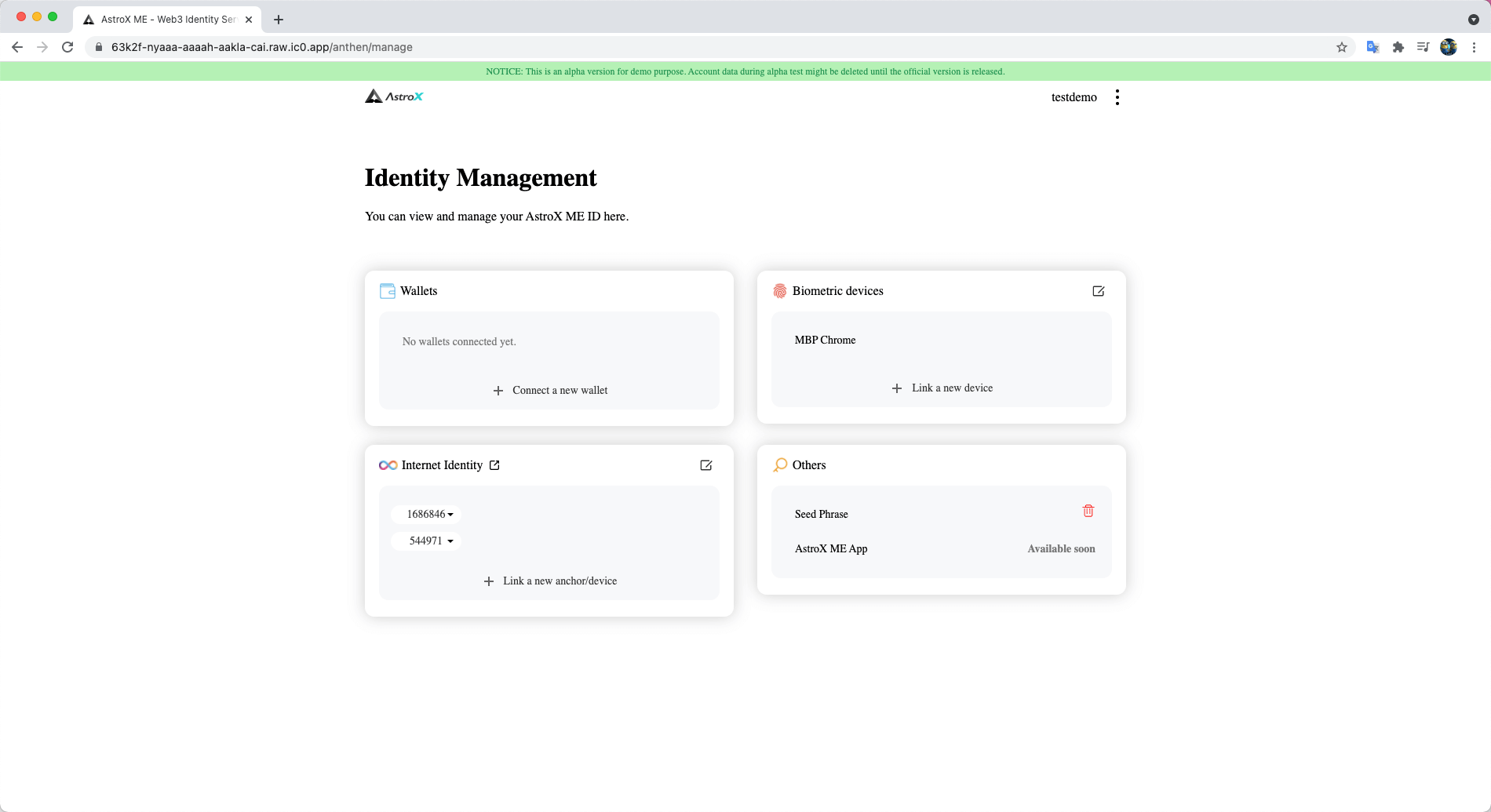Select the AstroX ME browser tab
Screen dimensions: 1491x812
pyautogui.click(x=168, y=20)
